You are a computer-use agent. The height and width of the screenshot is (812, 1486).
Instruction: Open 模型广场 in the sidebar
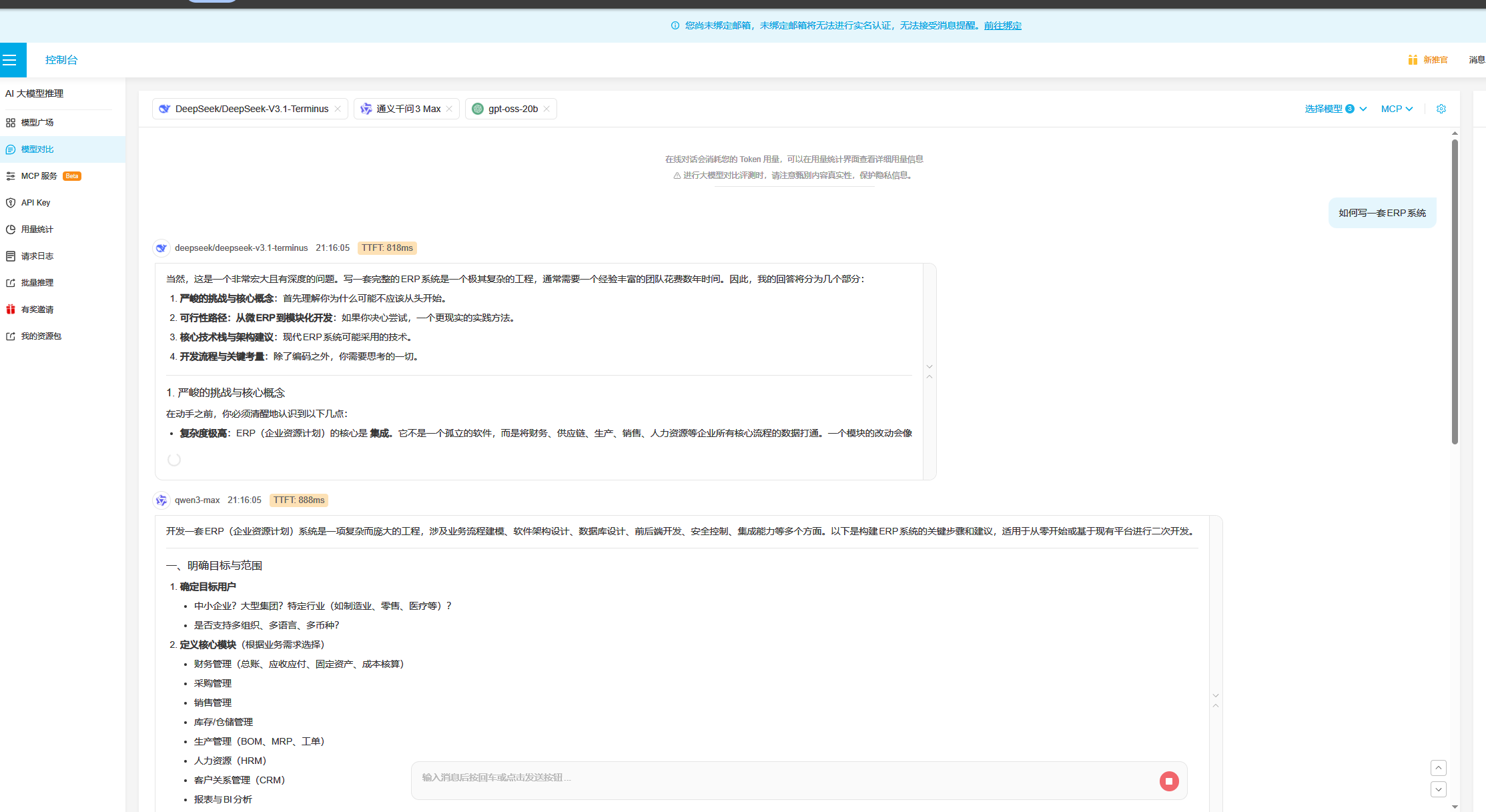coord(37,123)
